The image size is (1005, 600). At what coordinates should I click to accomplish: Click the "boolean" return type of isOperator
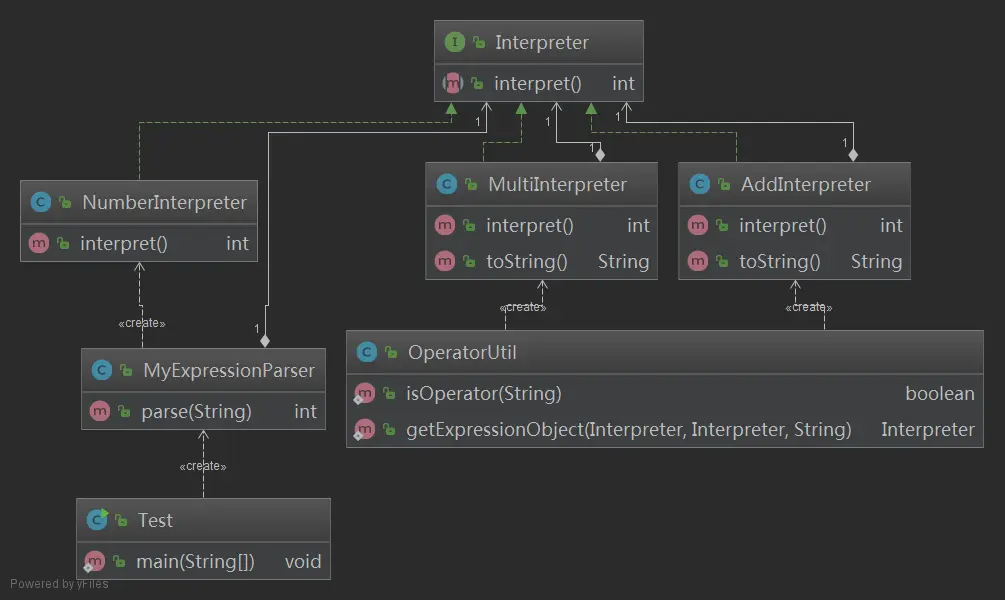[x=940, y=394]
